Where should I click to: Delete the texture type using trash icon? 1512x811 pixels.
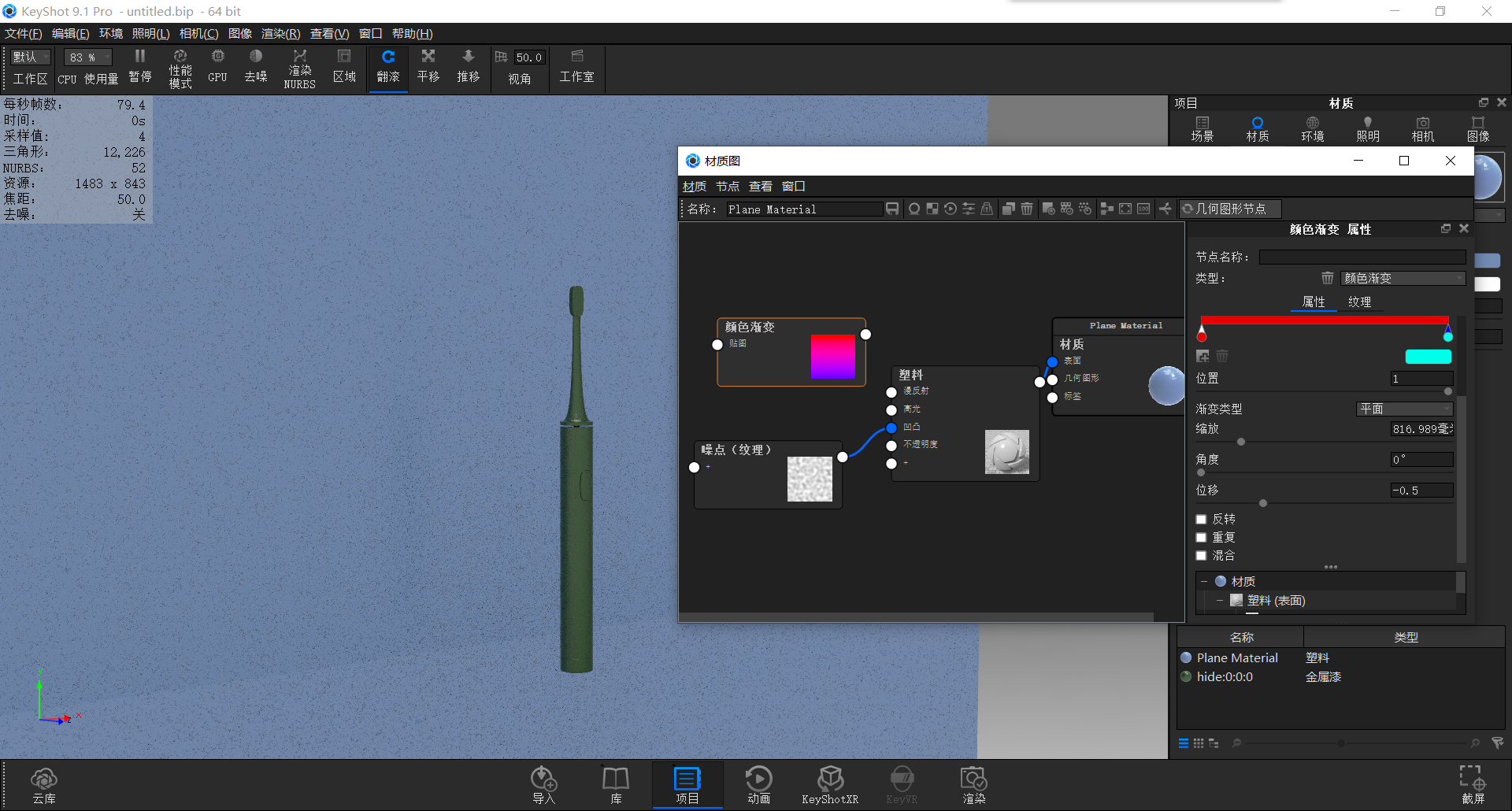click(x=1328, y=278)
